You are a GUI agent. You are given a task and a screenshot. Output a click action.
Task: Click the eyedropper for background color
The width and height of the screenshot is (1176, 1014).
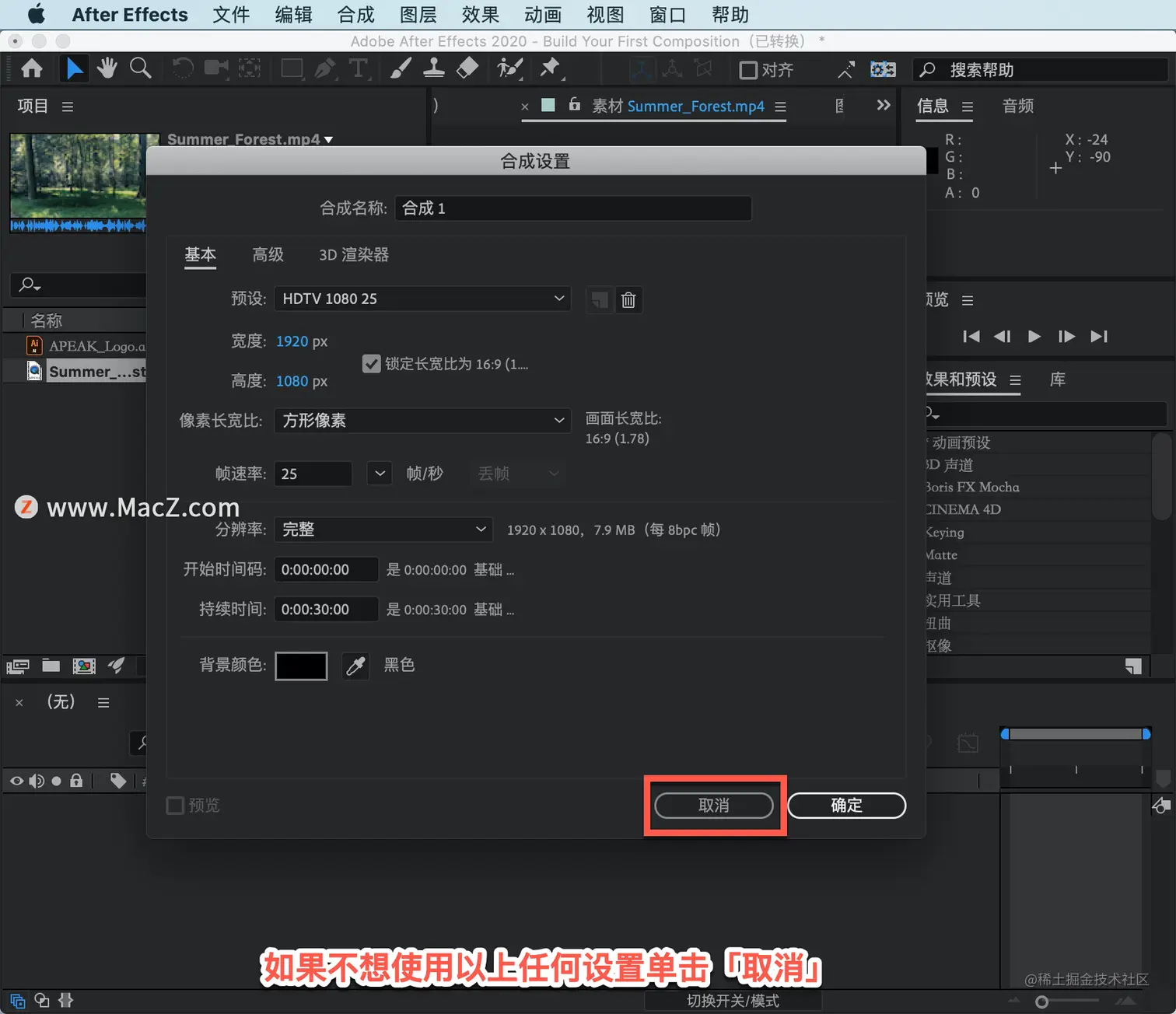pyautogui.click(x=356, y=666)
